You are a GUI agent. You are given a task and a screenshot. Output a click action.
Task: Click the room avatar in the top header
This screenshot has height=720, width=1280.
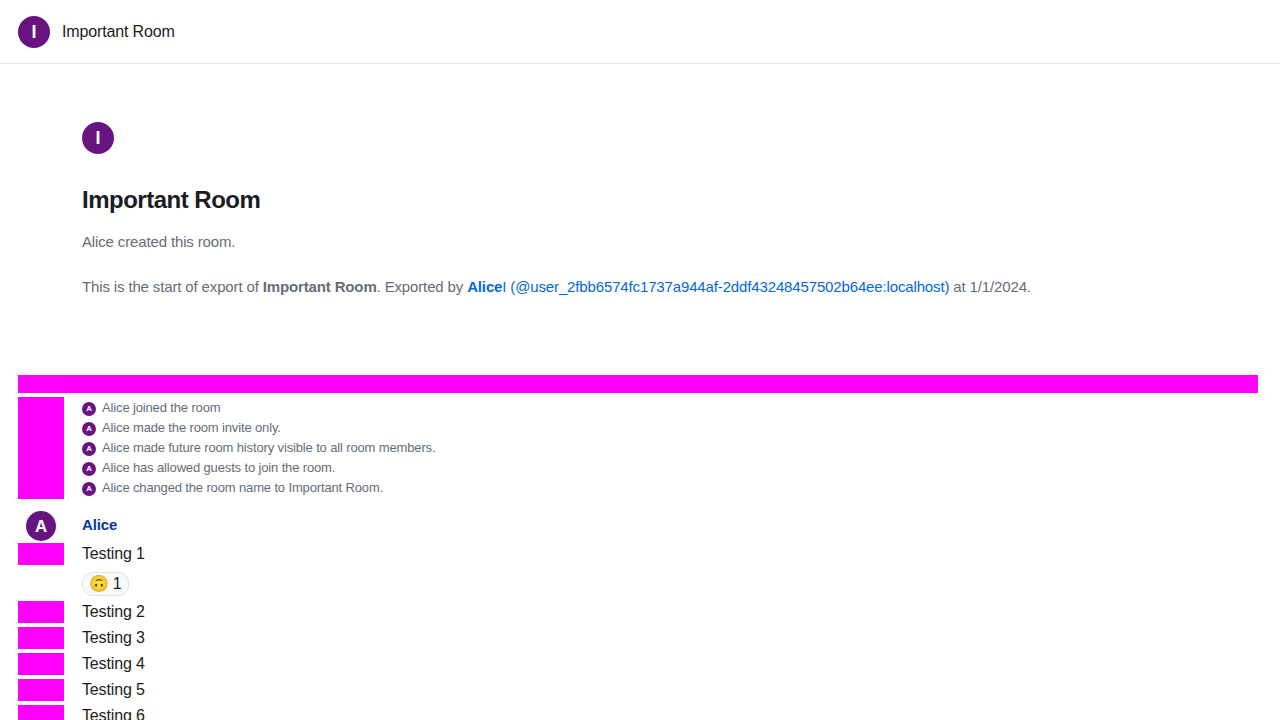click(34, 32)
